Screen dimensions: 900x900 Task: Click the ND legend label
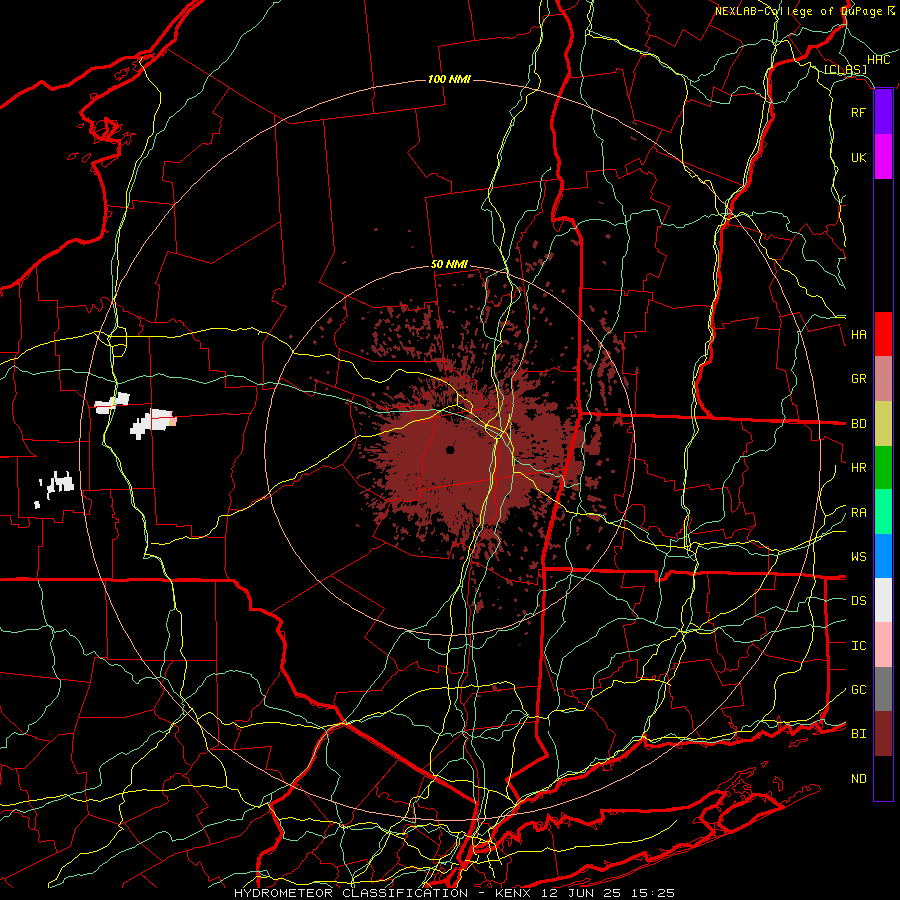coord(859,778)
